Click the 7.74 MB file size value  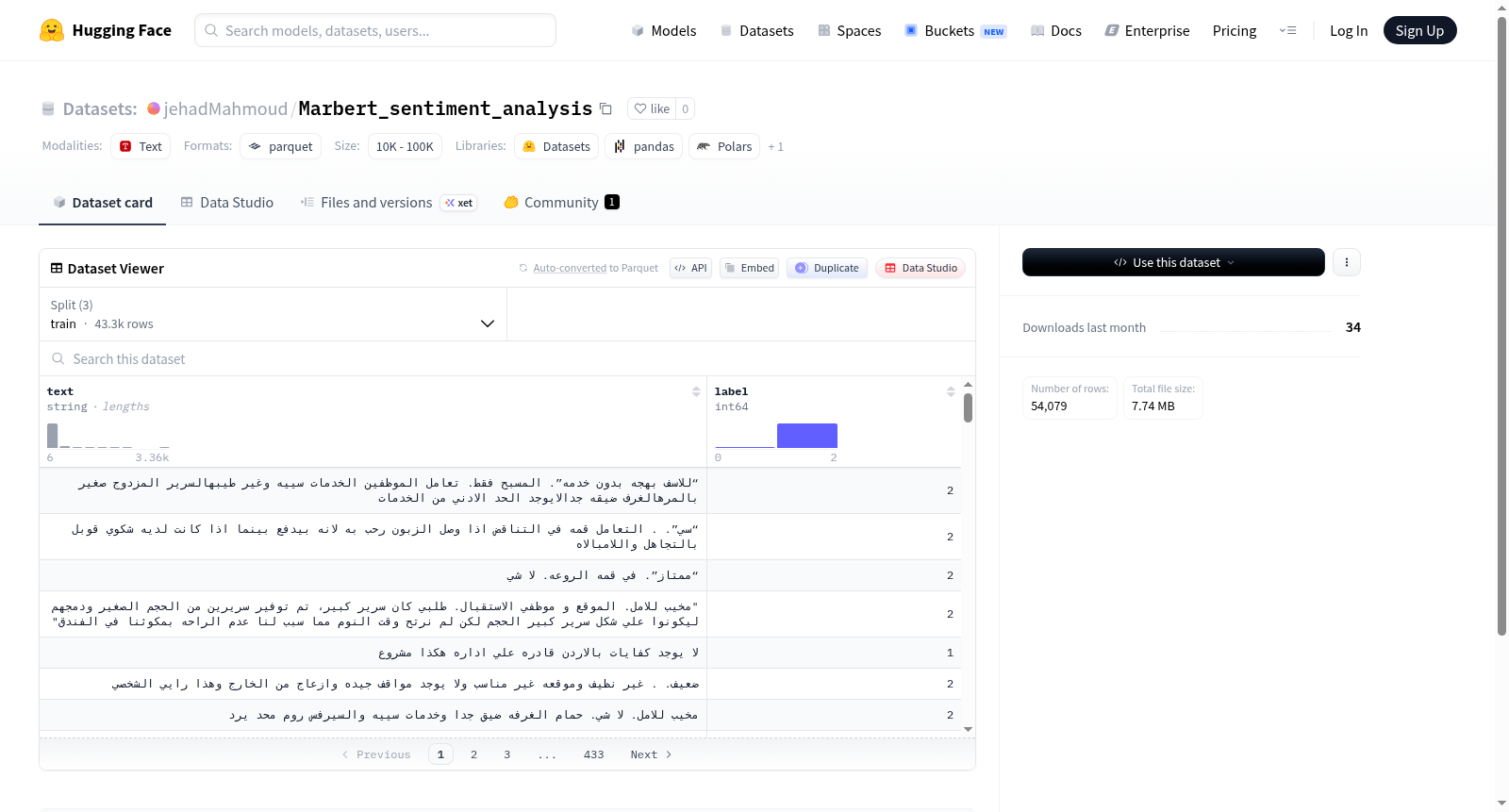click(x=1153, y=406)
